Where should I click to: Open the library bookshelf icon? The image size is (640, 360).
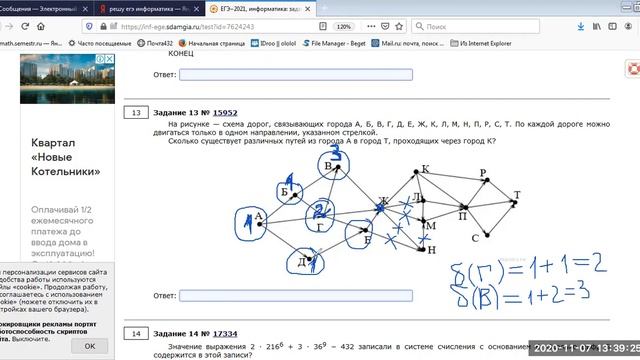coord(597,27)
